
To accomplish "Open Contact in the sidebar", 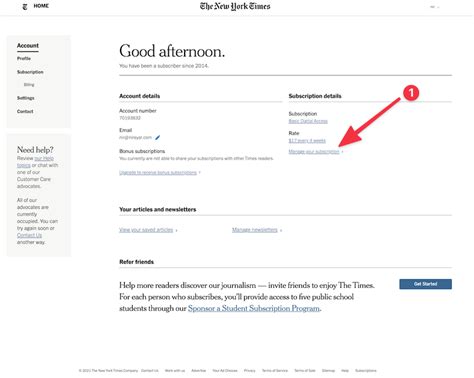I will click(25, 111).
